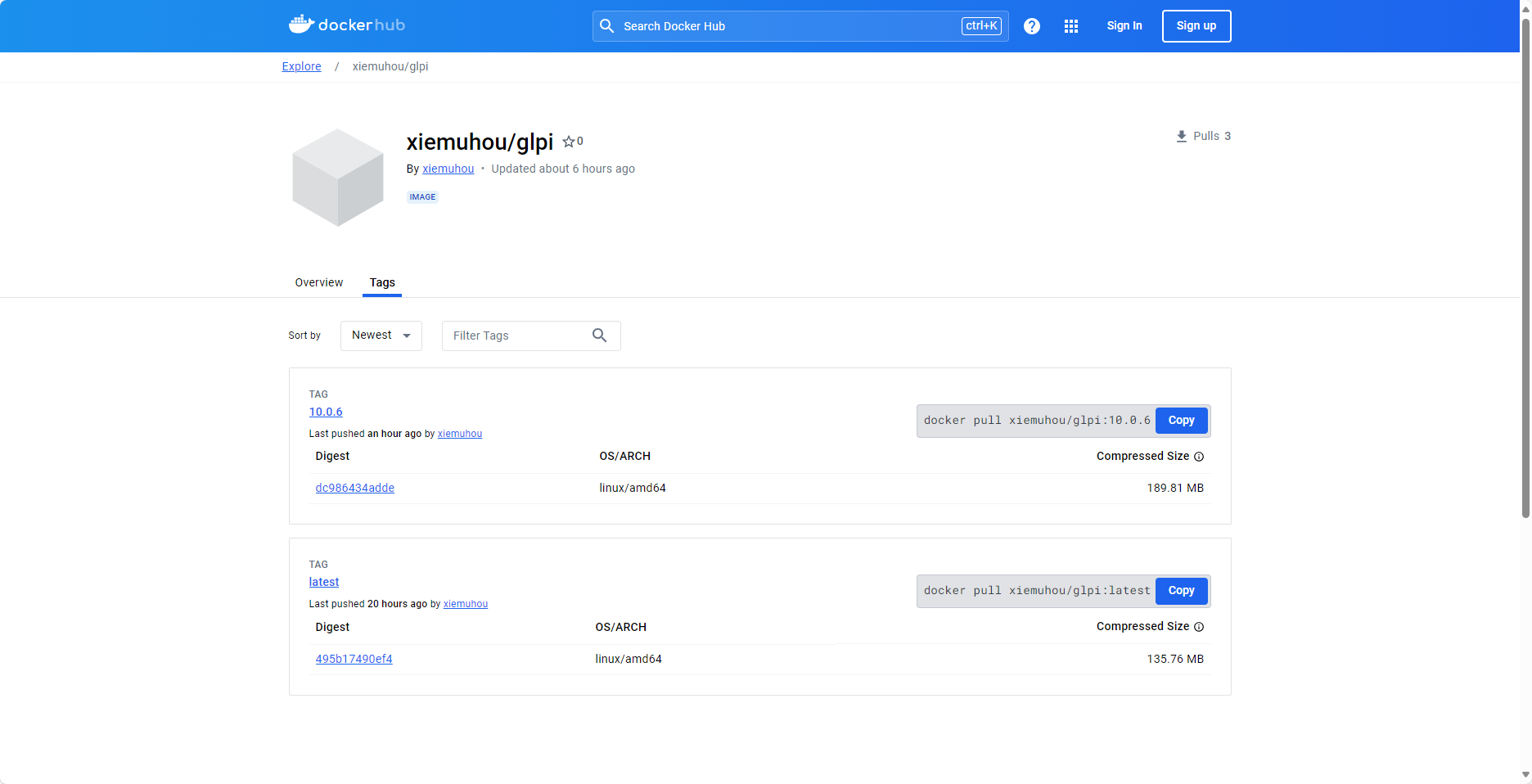Select the Tags tab
Viewport: 1532px width, 784px height.
pos(382,282)
